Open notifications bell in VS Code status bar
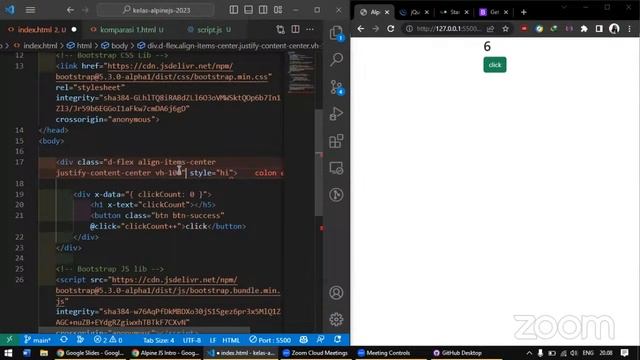 pos(338,340)
